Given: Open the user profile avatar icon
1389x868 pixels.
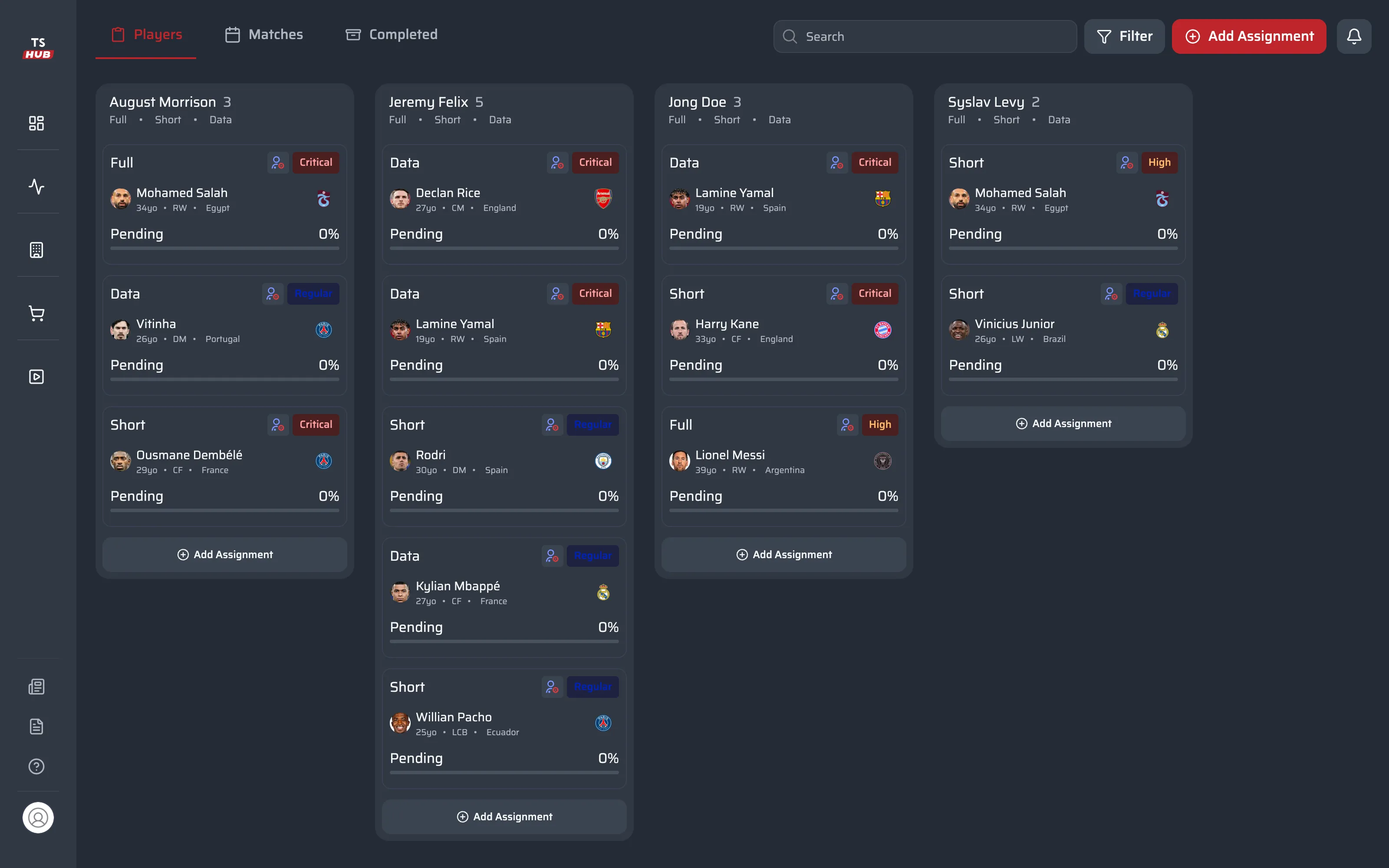Looking at the screenshot, I should pos(38,818).
